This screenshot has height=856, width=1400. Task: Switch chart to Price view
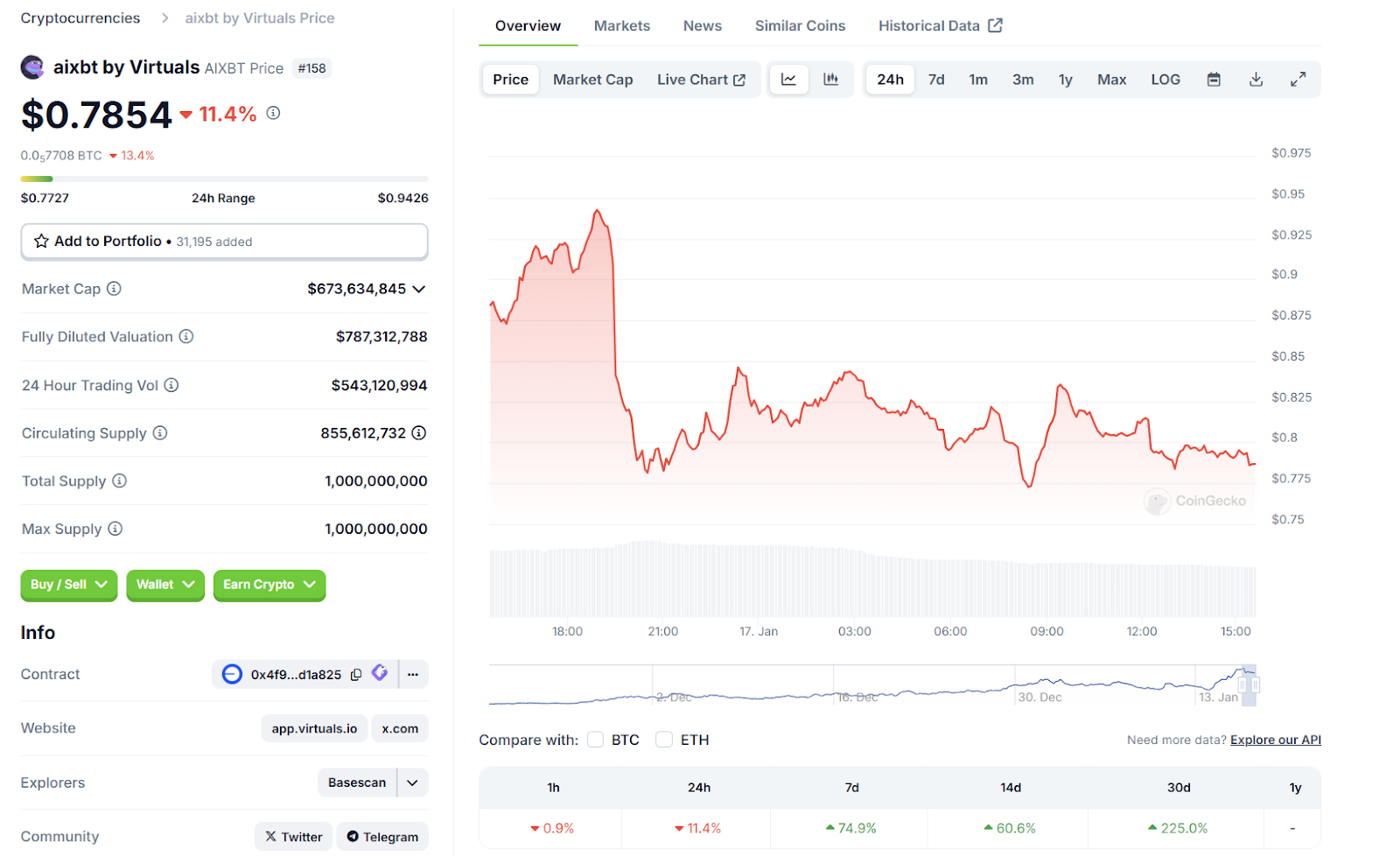click(511, 80)
